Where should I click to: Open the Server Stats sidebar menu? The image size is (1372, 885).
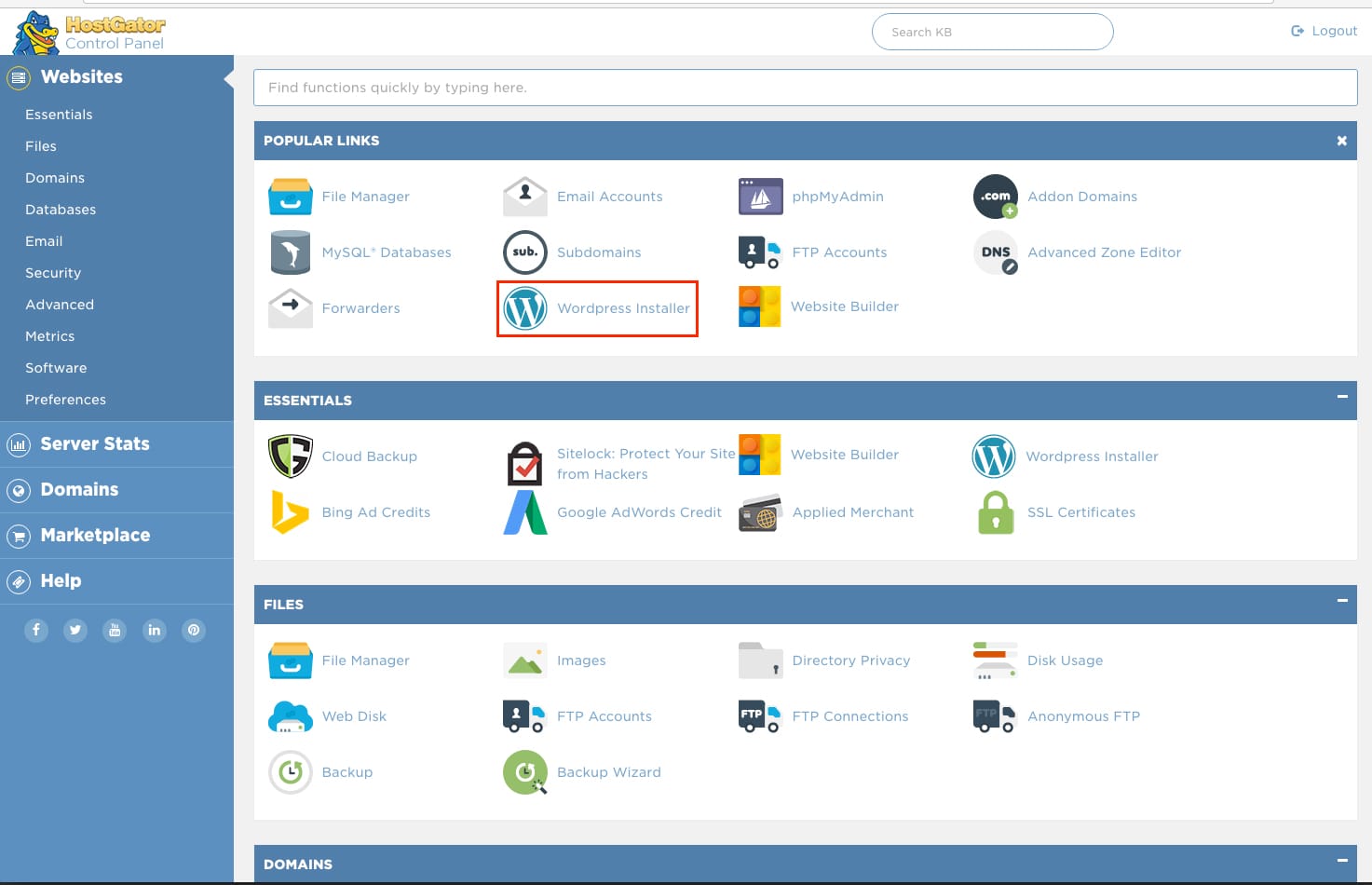tap(94, 444)
